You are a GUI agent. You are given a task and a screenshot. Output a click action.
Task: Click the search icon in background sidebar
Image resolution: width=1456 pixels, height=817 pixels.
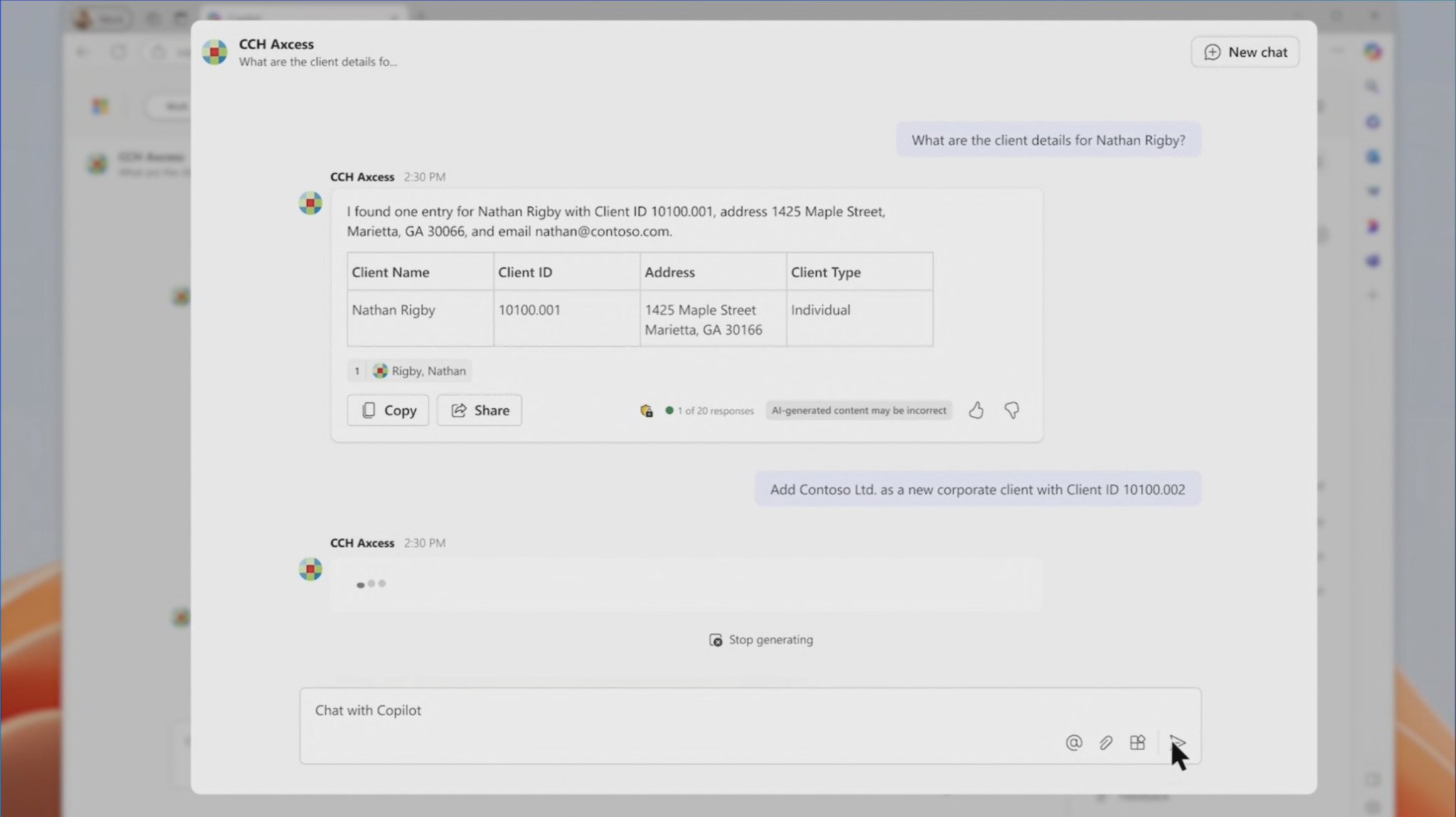[1373, 87]
